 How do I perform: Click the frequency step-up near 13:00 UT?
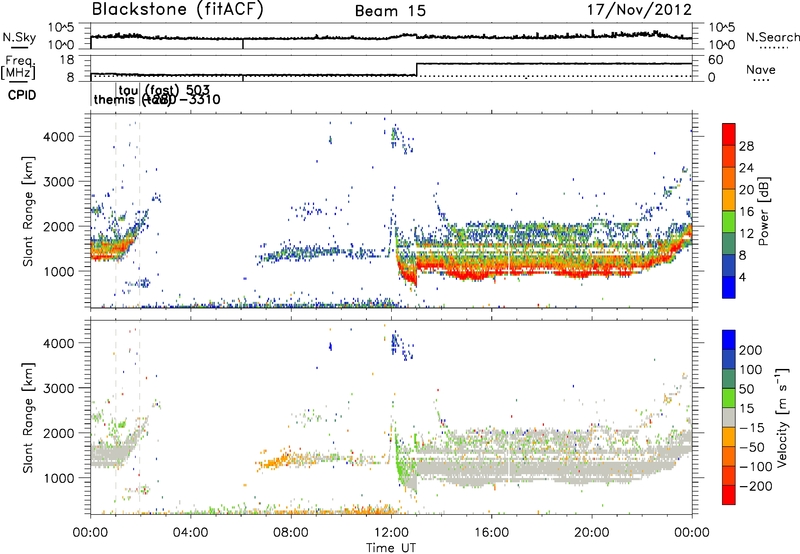coord(417,69)
